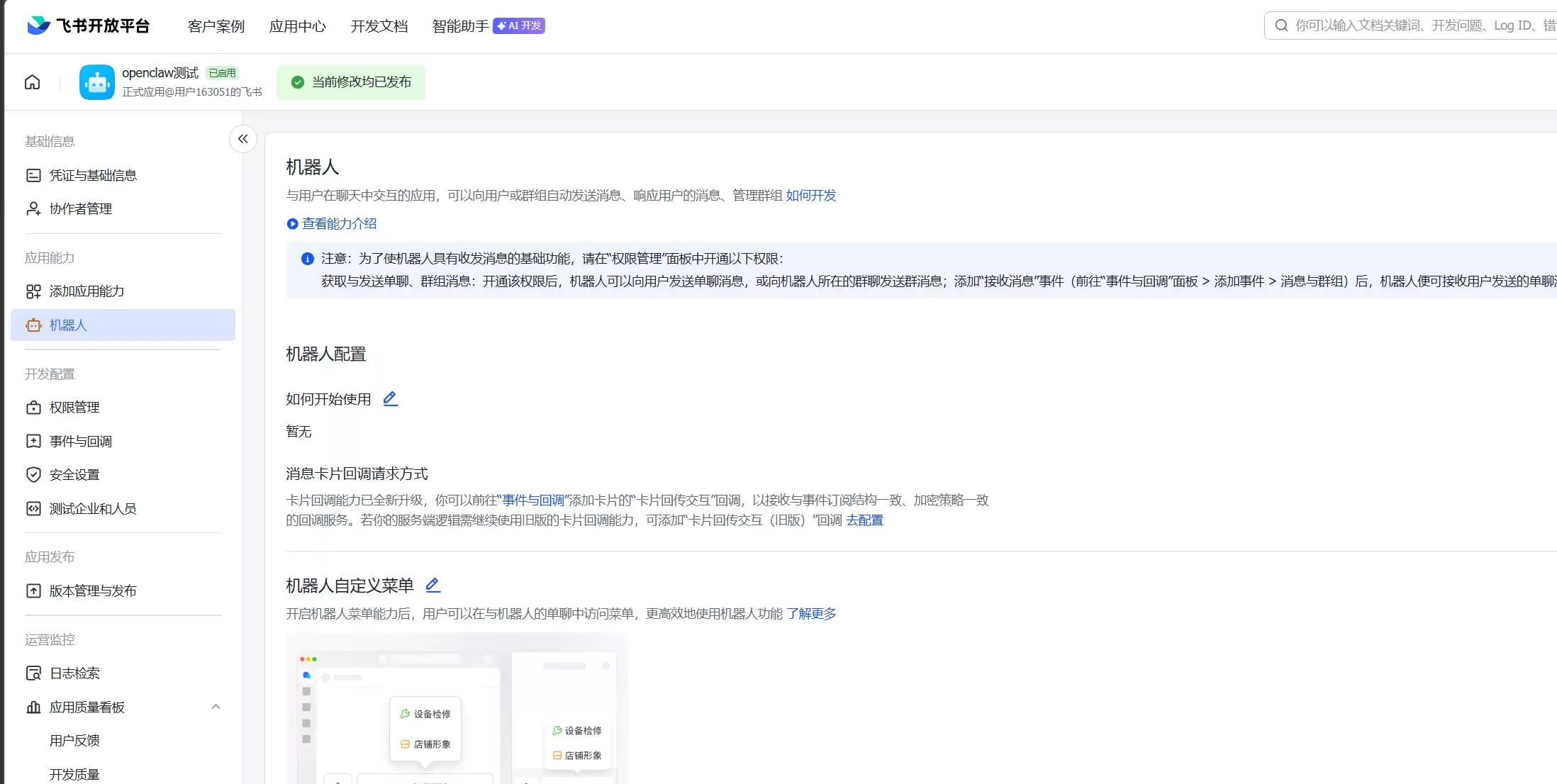Image resolution: width=1557 pixels, height=784 pixels.
Task: Collapse the 应用质量看板 section
Action: click(x=216, y=707)
